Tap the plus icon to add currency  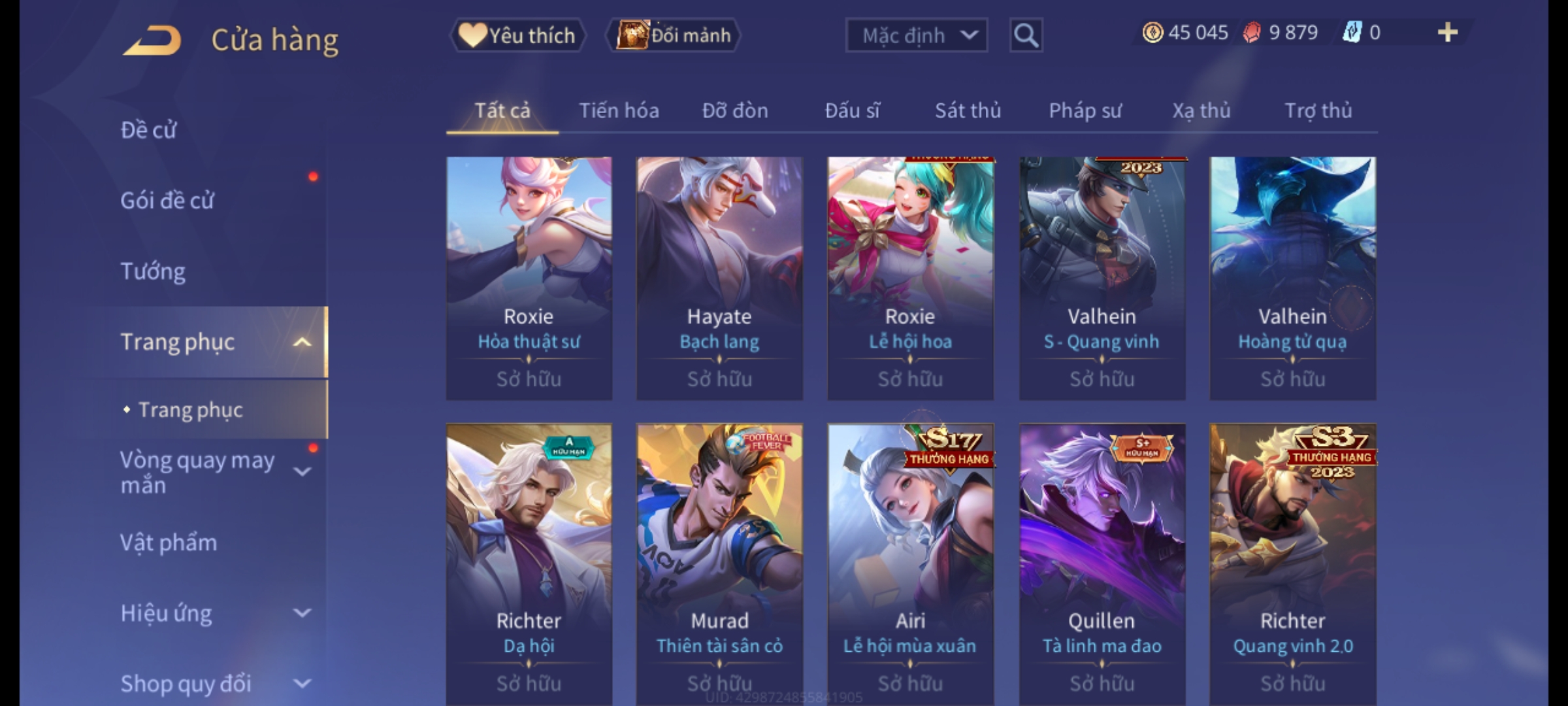point(1448,32)
